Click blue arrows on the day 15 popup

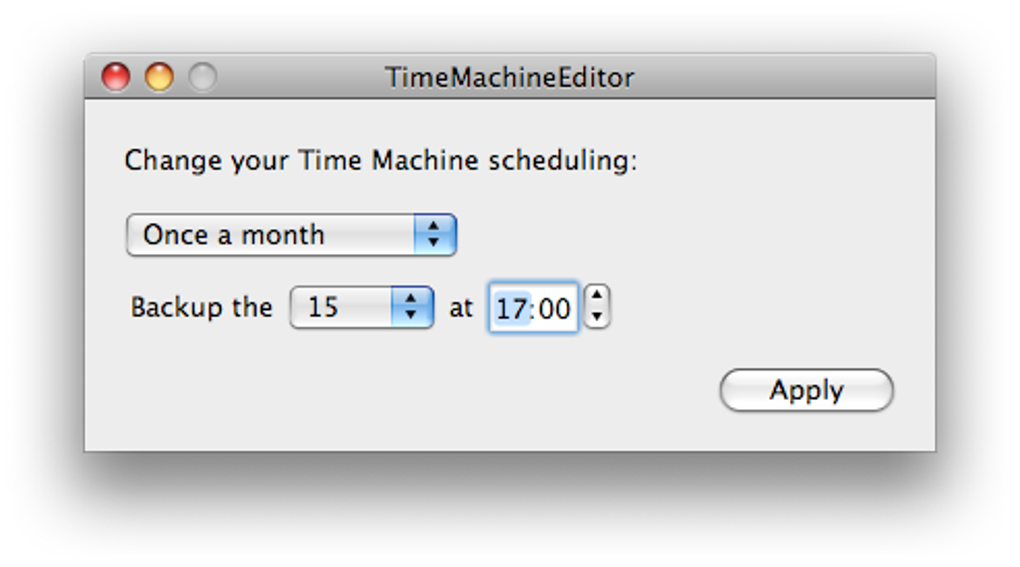click(411, 307)
